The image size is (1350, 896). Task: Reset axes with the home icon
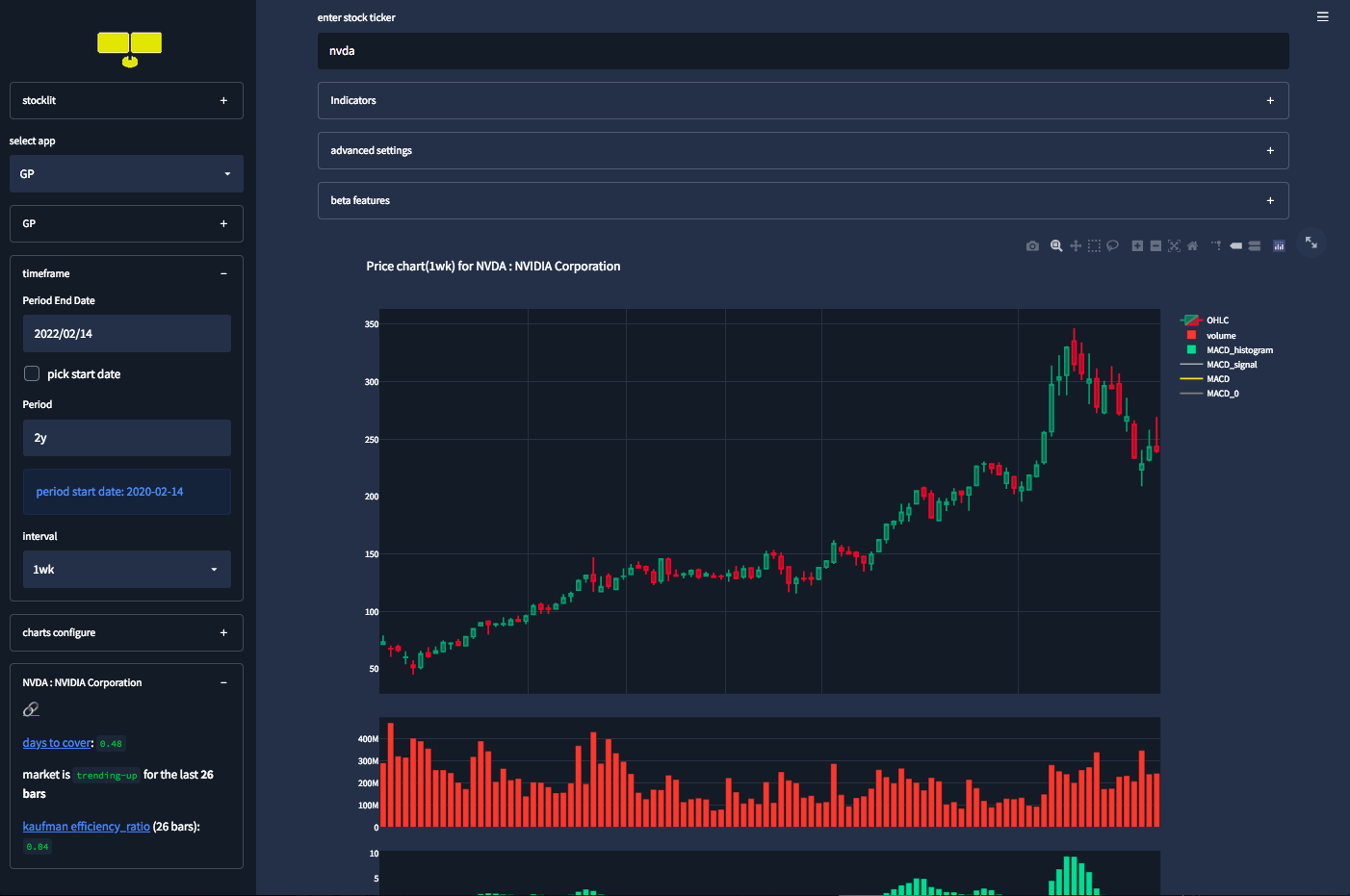tap(1192, 246)
